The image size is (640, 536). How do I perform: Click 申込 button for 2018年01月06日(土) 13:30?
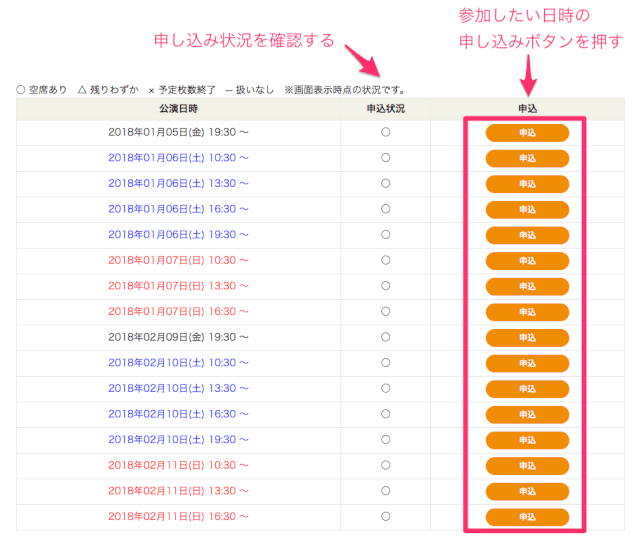[x=527, y=184]
